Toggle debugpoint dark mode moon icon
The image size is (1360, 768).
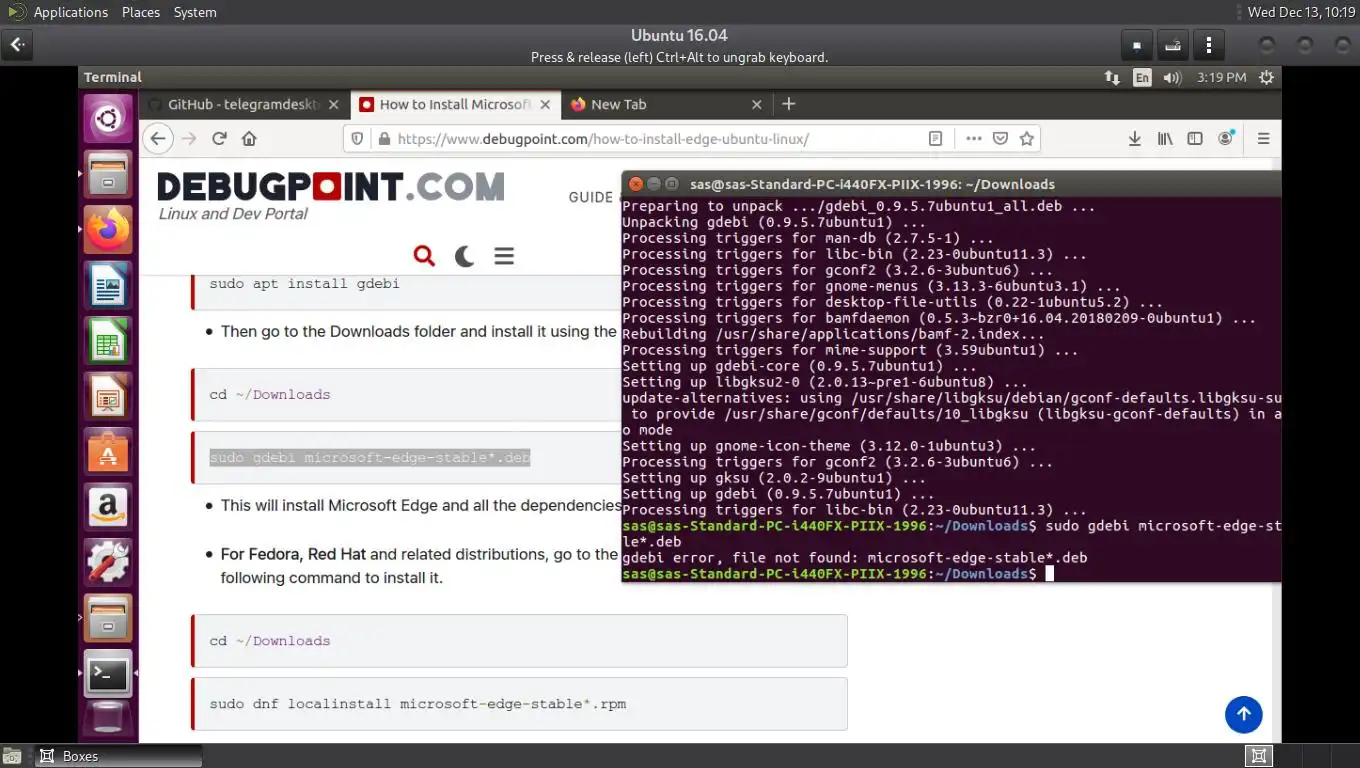[464, 256]
